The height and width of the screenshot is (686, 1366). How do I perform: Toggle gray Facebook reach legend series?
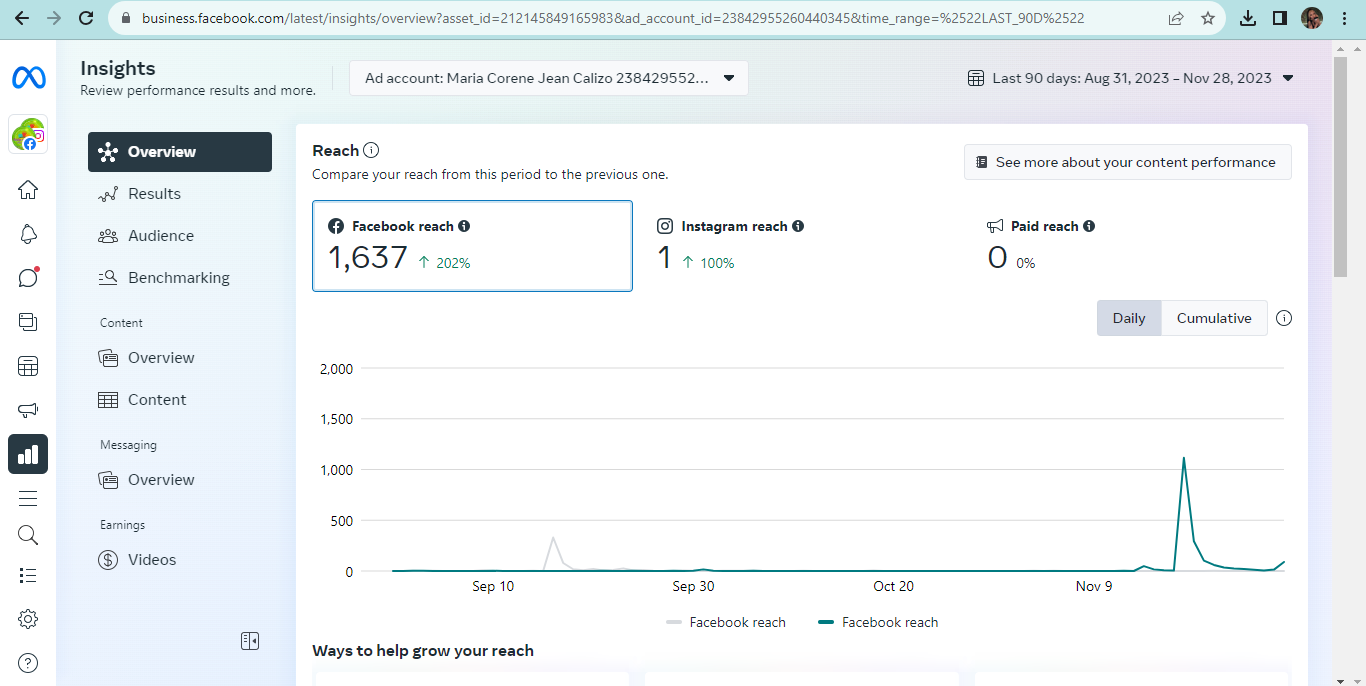pos(726,622)
